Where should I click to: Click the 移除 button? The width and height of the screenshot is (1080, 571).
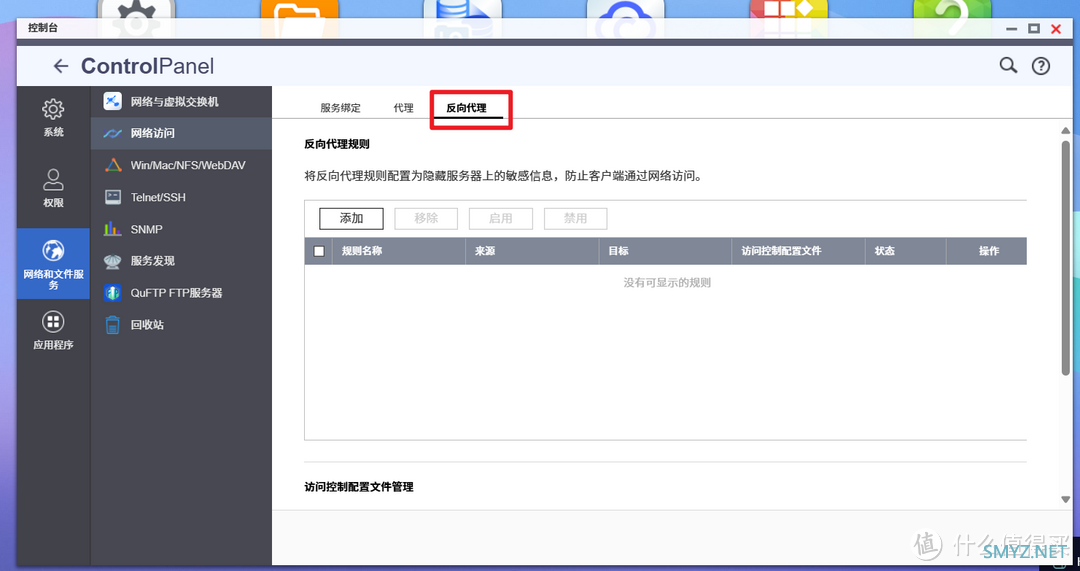426,218
